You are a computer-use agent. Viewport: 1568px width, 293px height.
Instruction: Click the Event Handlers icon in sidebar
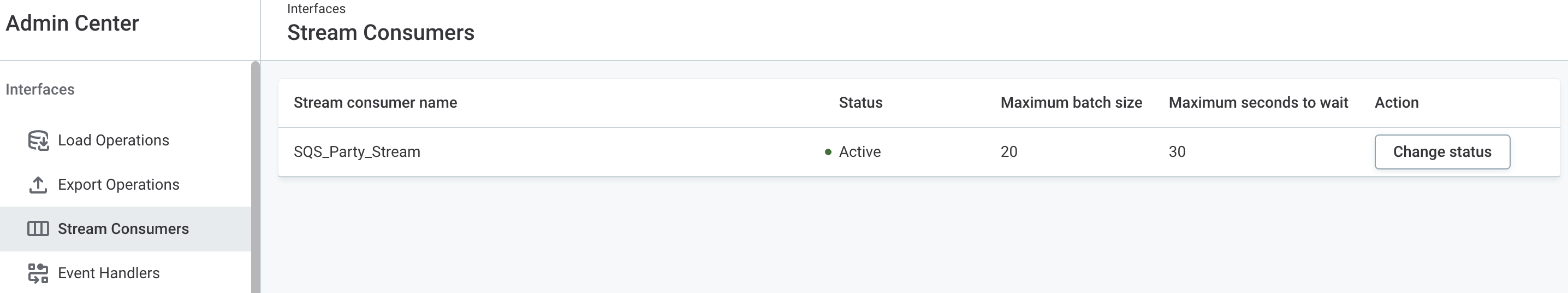38,273
